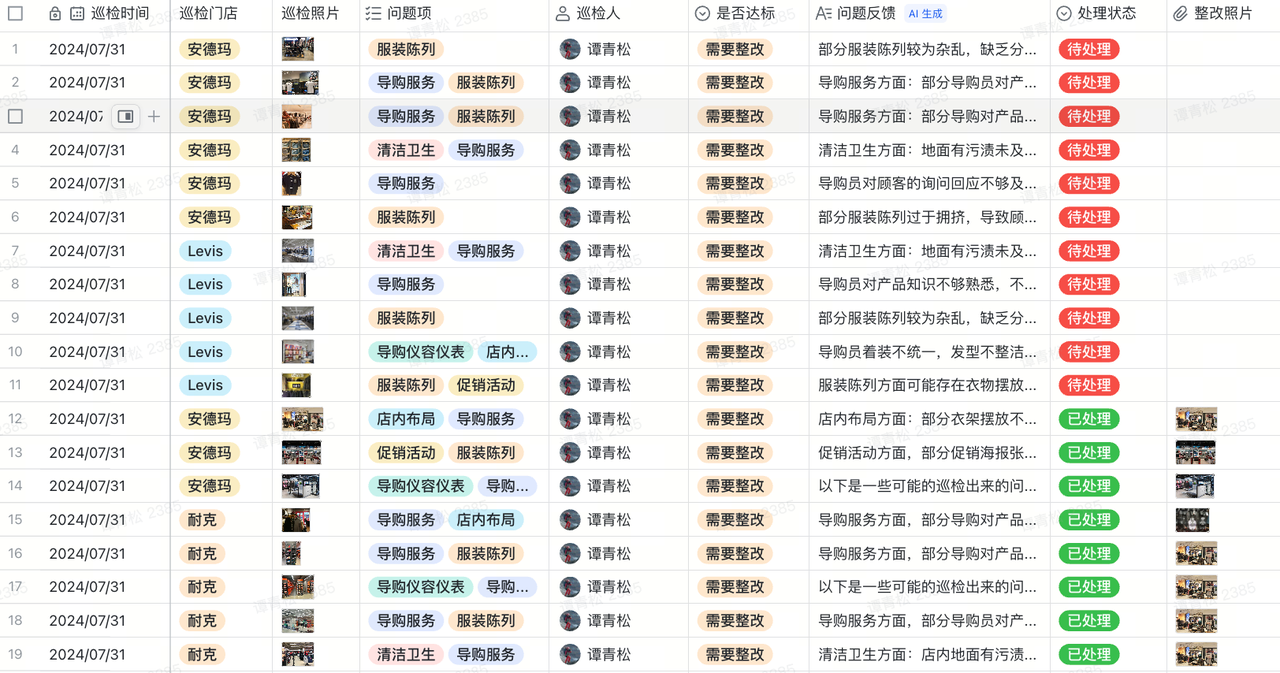Open the 整改照片 thumbnail in row 15
The image size is (1280, 673).
coord(1192,520)
